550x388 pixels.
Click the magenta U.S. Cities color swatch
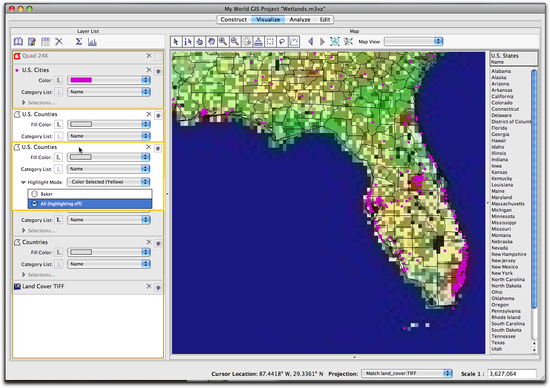(81, 80)
